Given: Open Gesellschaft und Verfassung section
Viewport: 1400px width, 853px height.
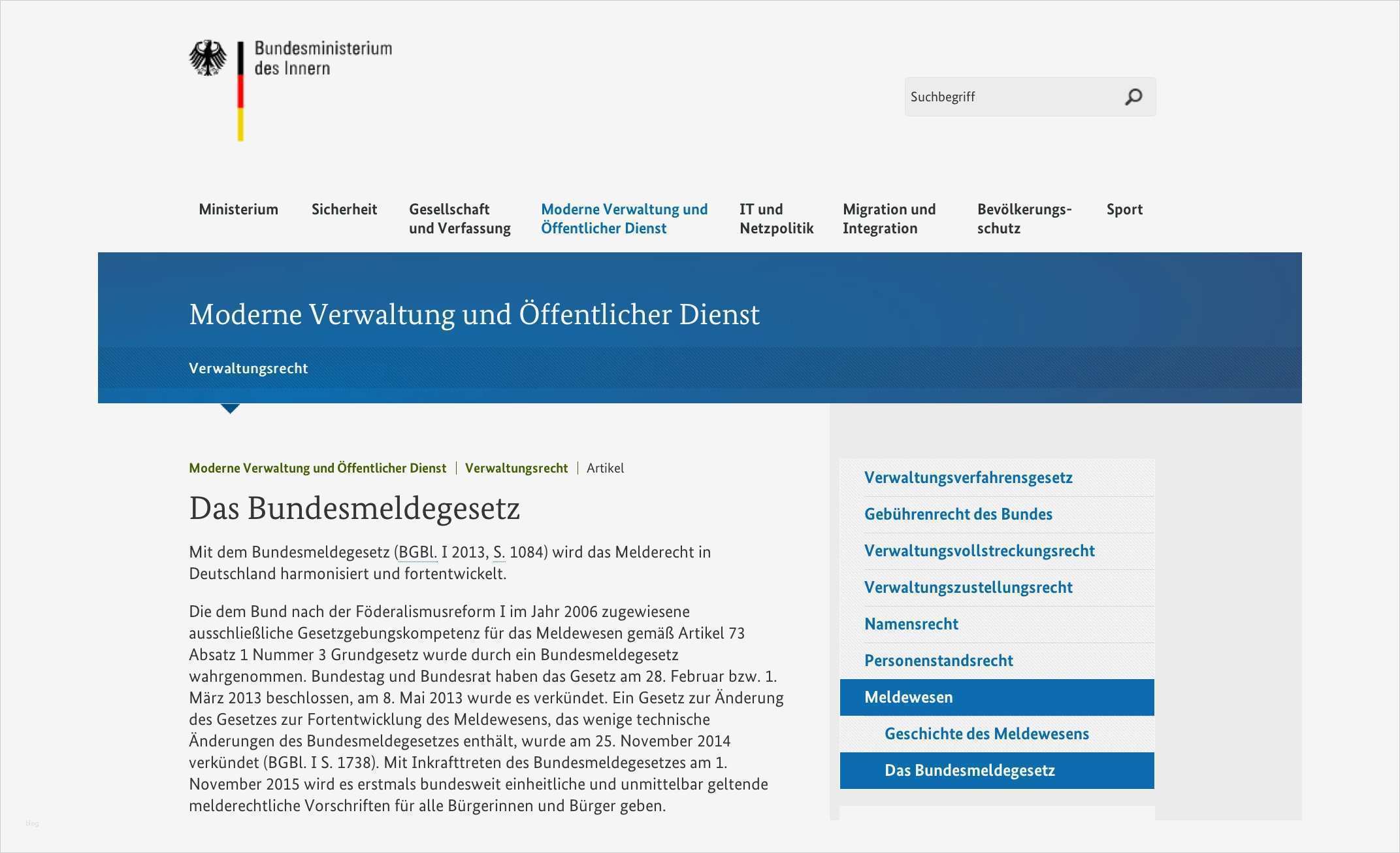Looking at the screenshot, I should [x=459, y=219].
